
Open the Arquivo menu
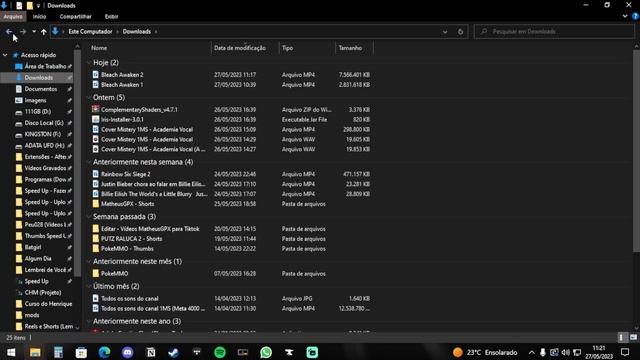[13, 16]
